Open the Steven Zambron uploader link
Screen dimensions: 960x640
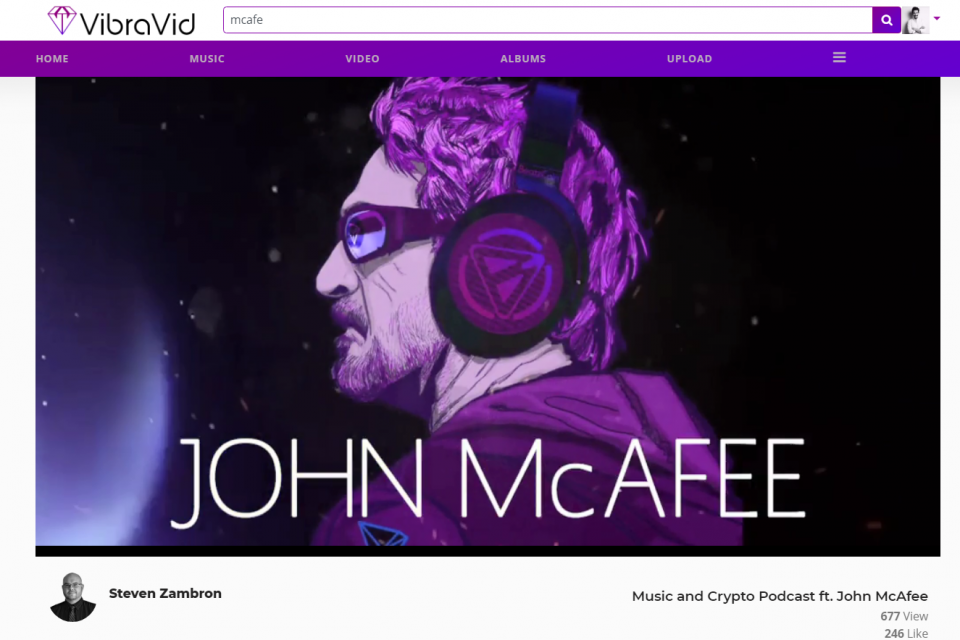(165, 593)
